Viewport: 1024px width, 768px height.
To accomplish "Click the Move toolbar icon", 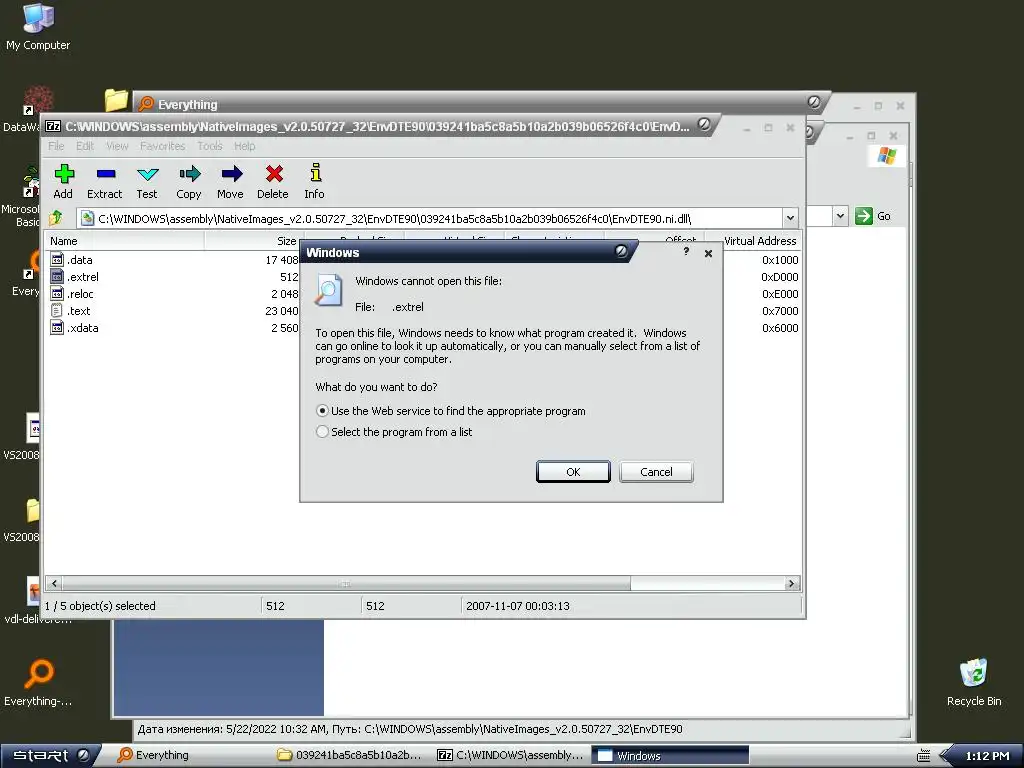I will [231, 174].
